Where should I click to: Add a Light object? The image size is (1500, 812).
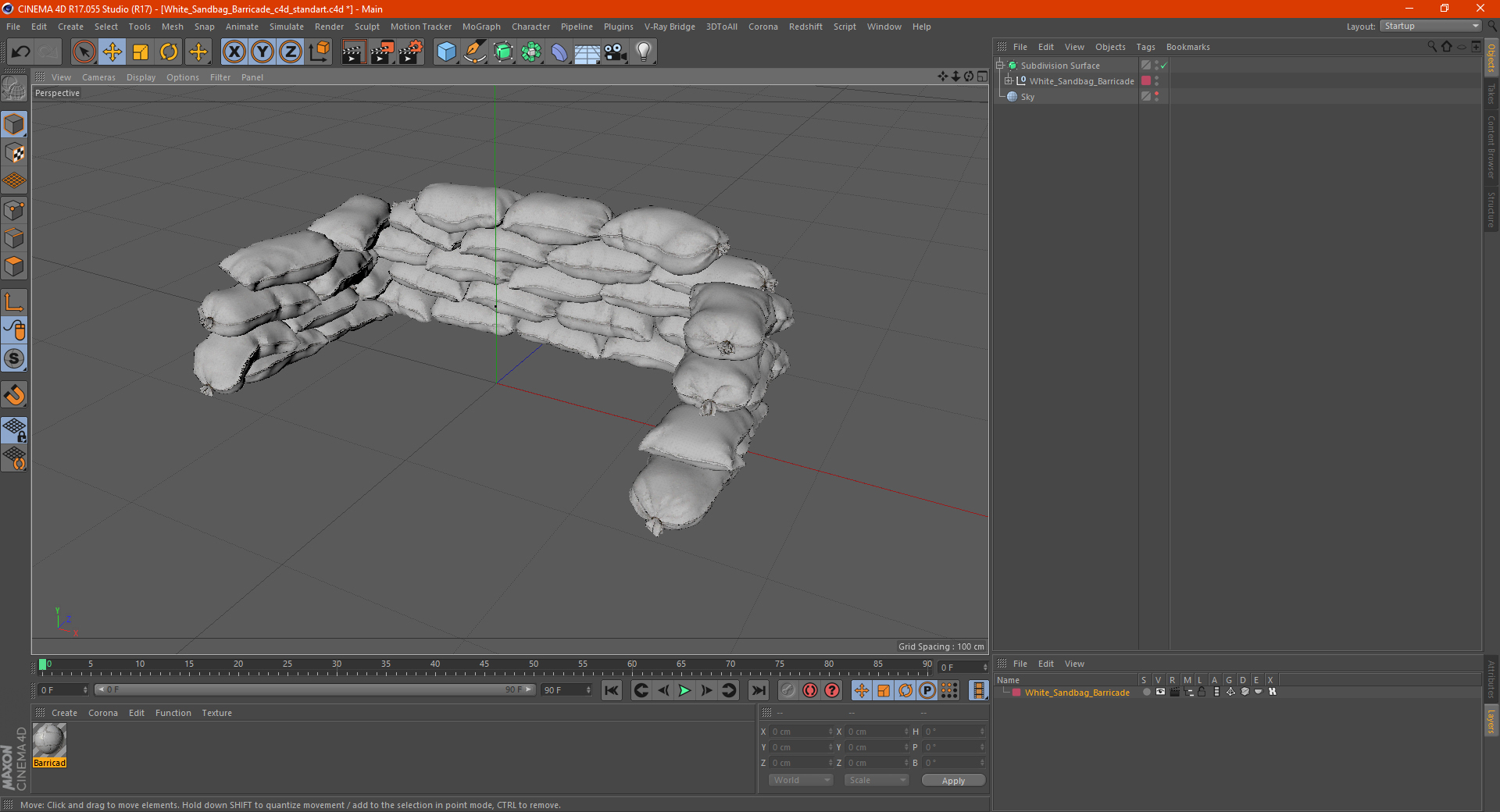pyautogui.click(x=644, y=52)
